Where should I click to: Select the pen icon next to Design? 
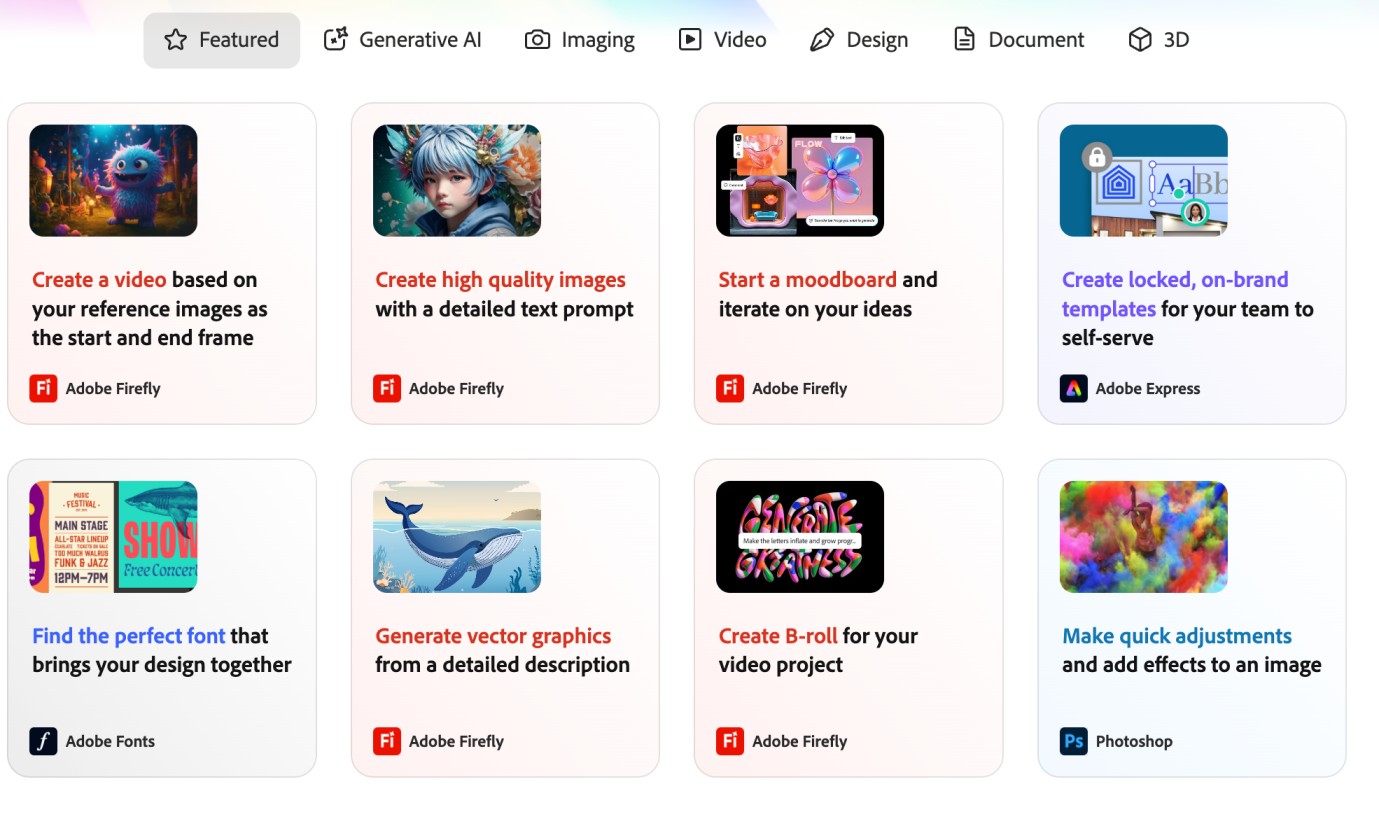(822, 39)
